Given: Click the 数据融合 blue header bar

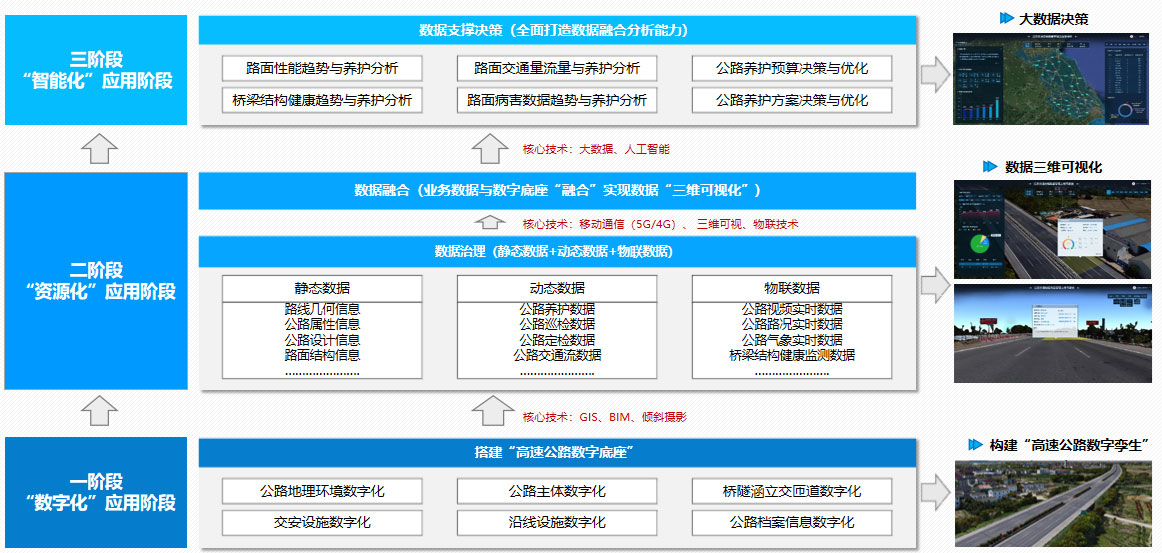Looking at the screenshot, I should pos(557,190).
